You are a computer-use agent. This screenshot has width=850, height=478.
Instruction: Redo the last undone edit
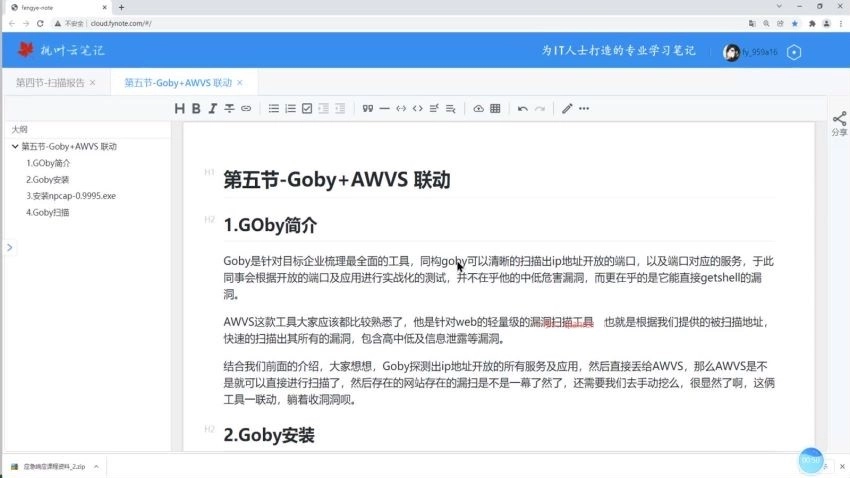(539, 108)
